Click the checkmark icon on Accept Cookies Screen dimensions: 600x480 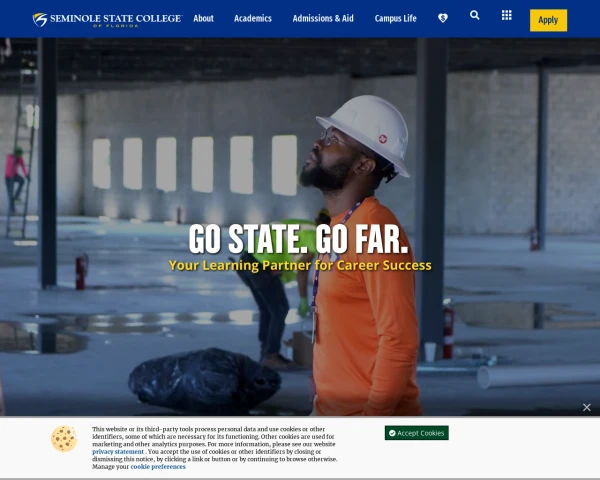392,433
